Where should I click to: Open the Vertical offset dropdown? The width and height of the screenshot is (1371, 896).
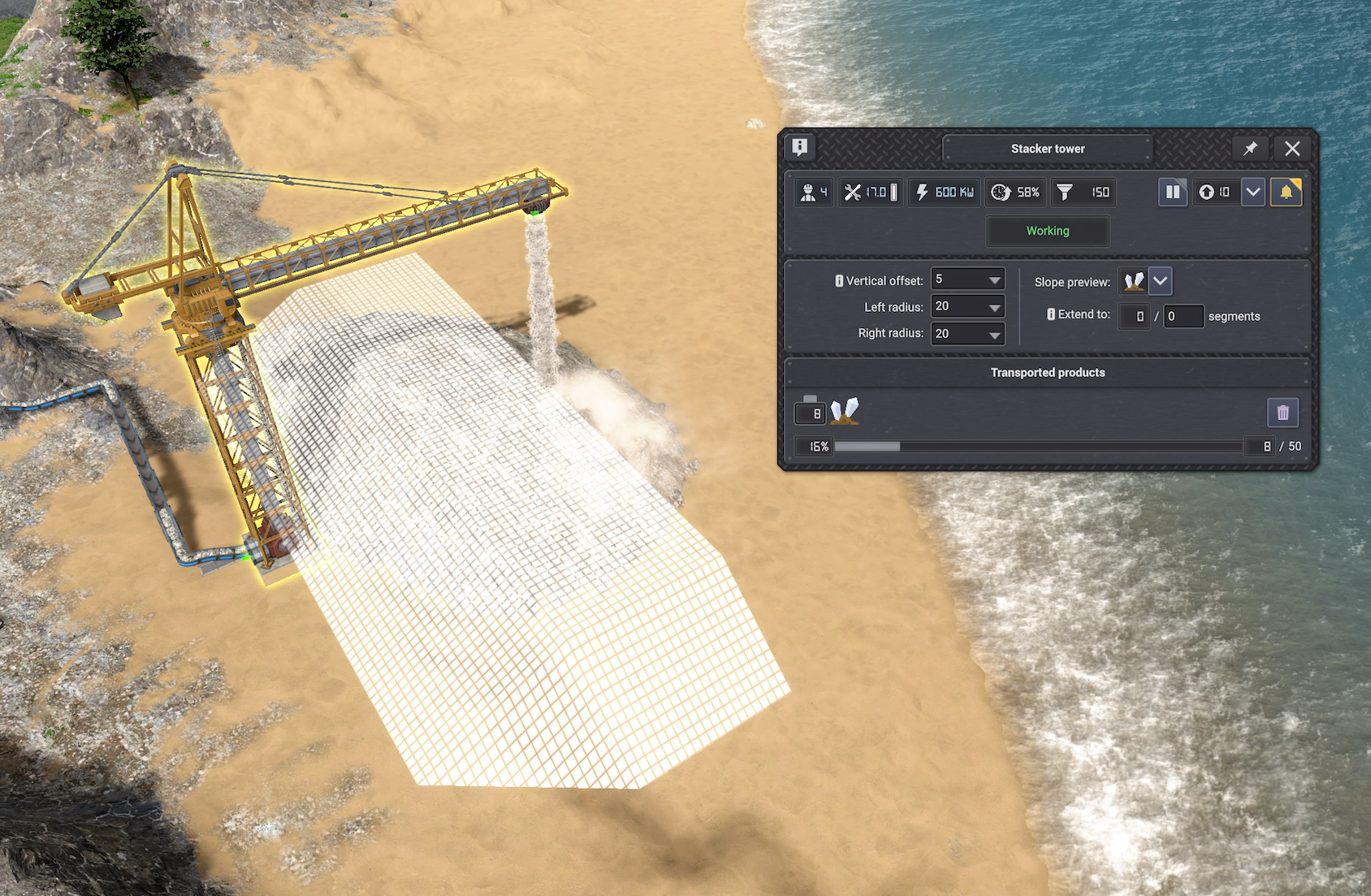pos(967,279)
